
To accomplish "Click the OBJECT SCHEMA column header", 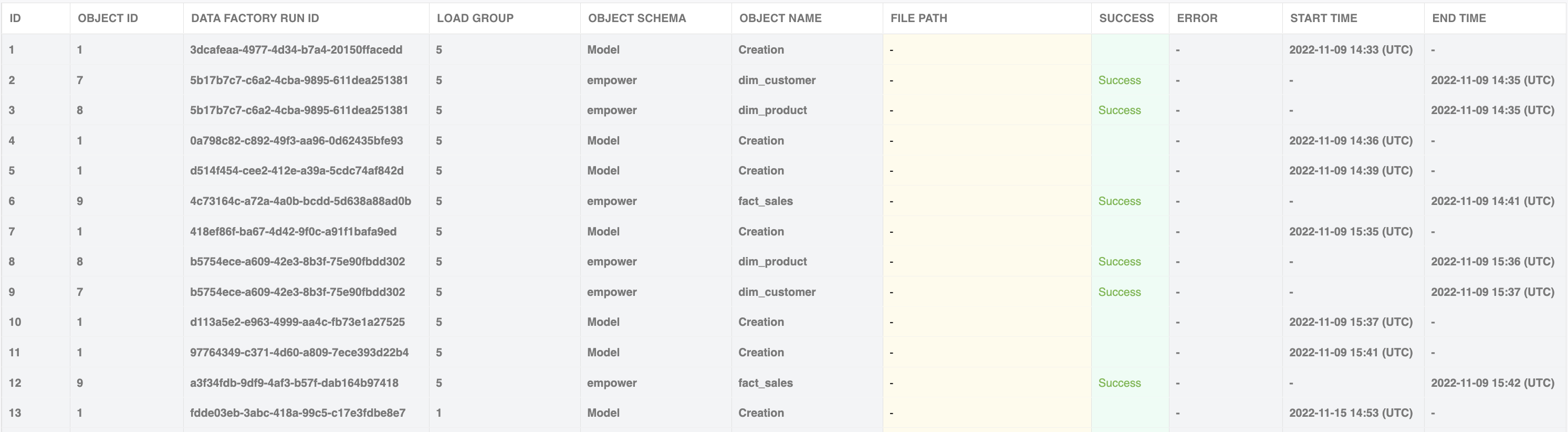I will pyautogui.click(x=636, y=18).
